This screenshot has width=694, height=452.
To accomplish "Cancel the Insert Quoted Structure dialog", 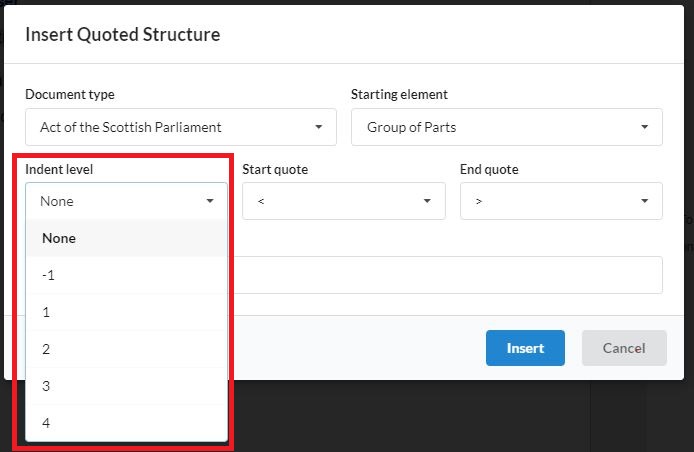I will [623, 348].
